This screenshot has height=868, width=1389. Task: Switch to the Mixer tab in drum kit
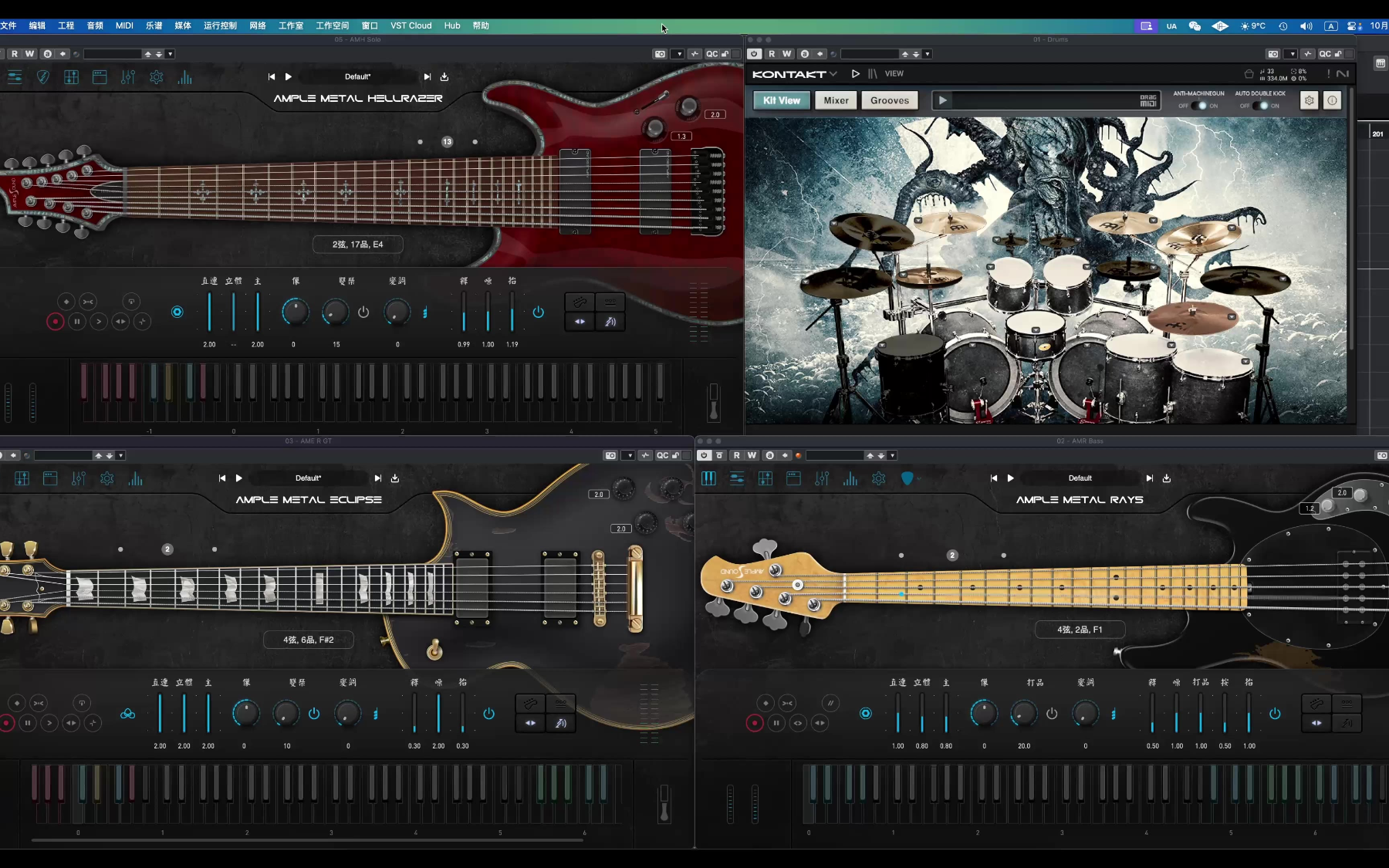point(836,100)
